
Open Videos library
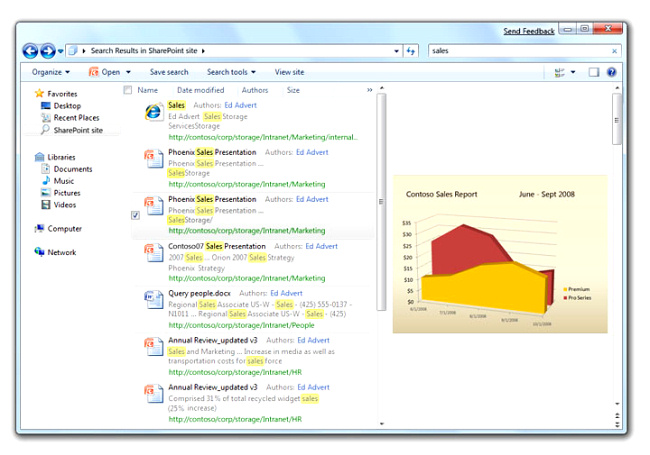pos(65,205)
